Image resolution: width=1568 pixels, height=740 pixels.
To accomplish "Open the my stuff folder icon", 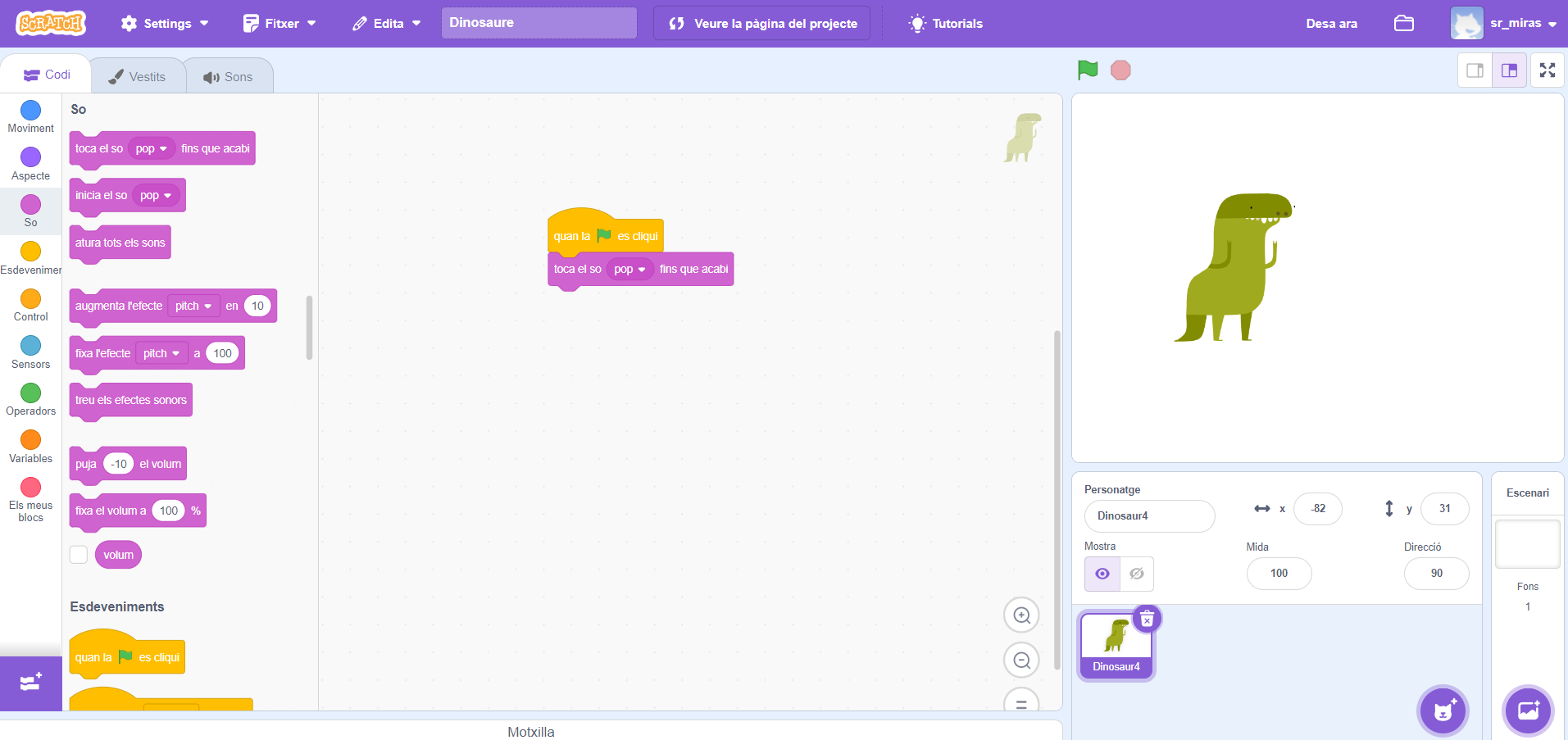I will click(1403, 23).
